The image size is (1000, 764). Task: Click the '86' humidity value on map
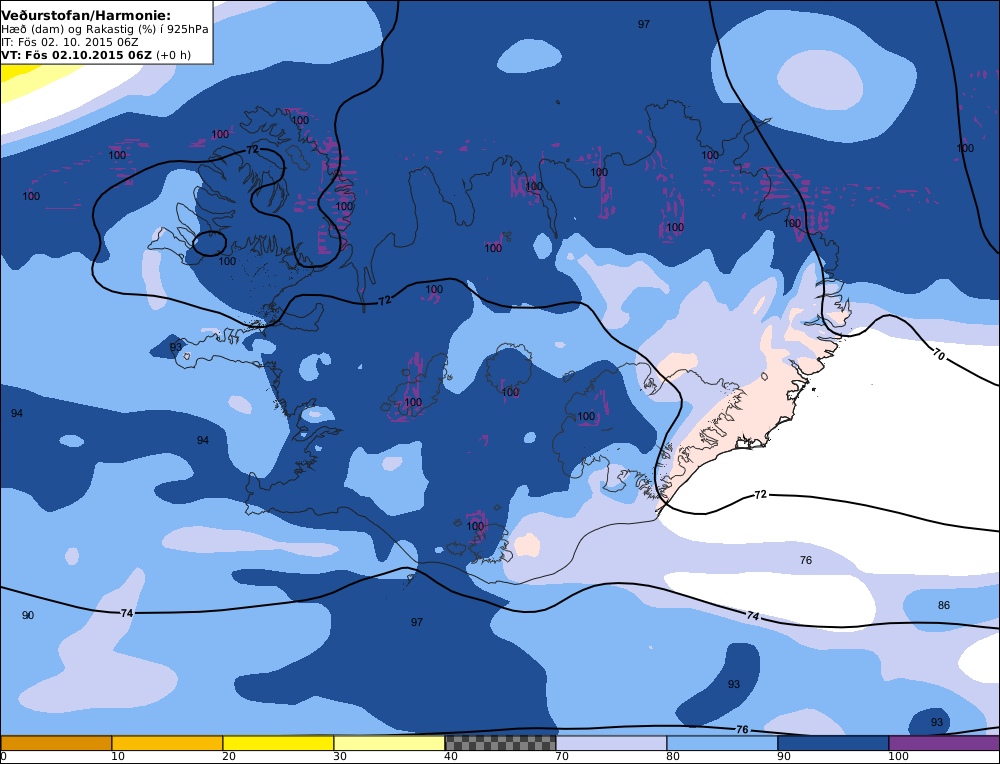click(944, 605)
